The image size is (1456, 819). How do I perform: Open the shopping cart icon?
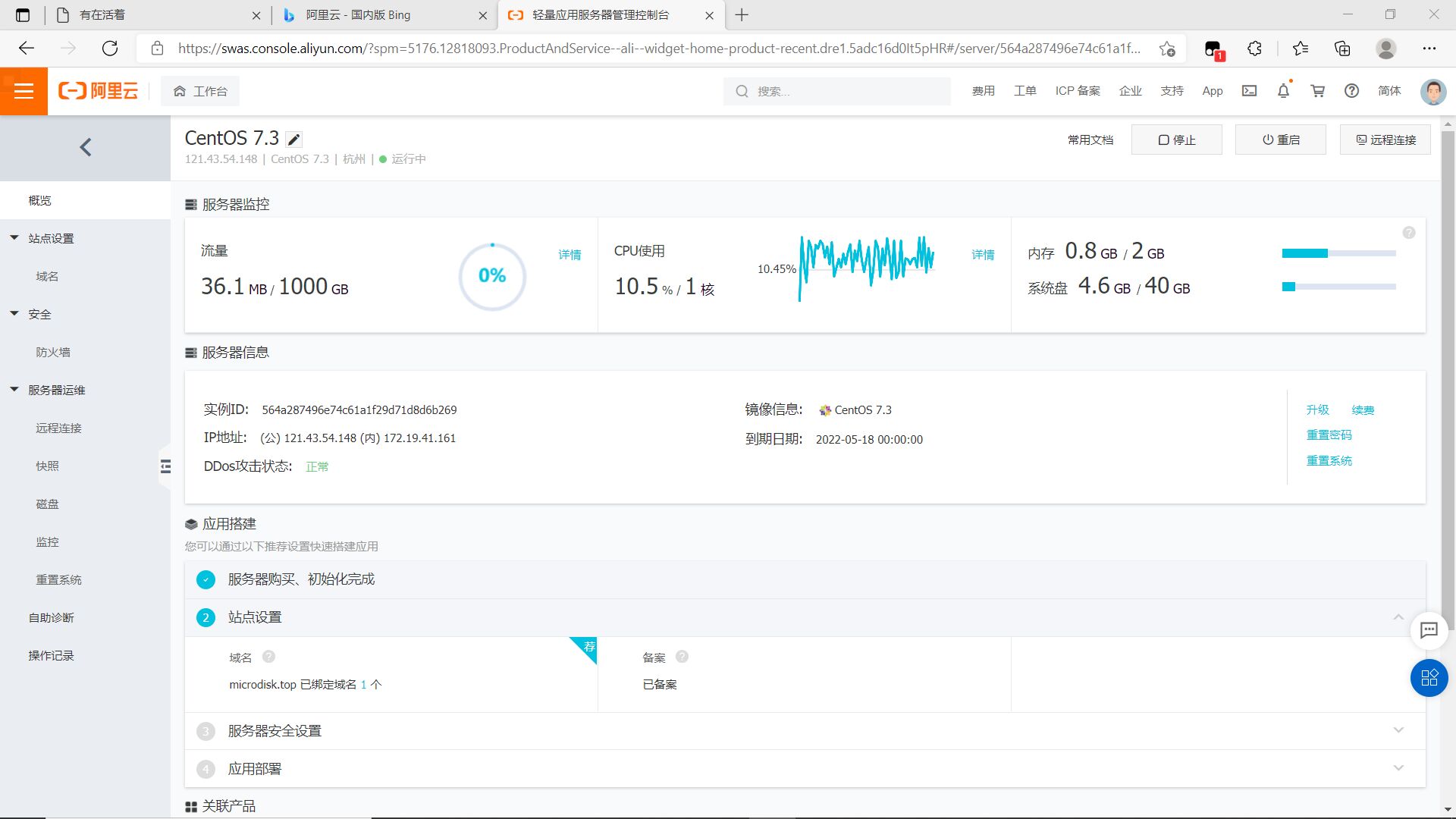coord(1318,91)
